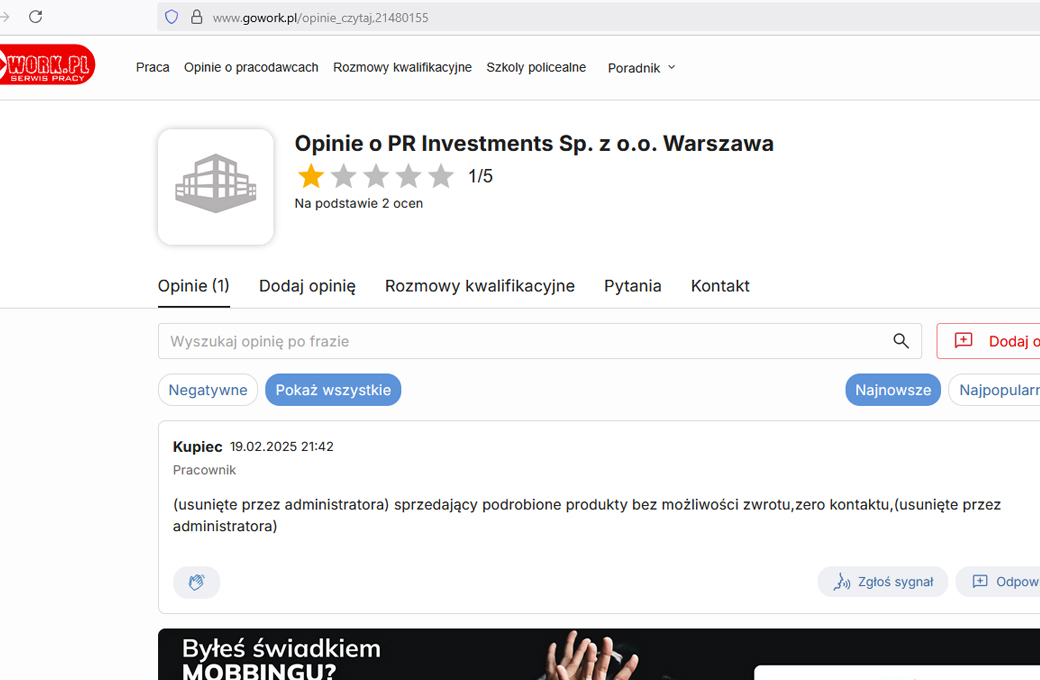This screenshot has width=1040, height=680.
Task: Reply with the Odpowiedz button
Action: tap(998, 582)
